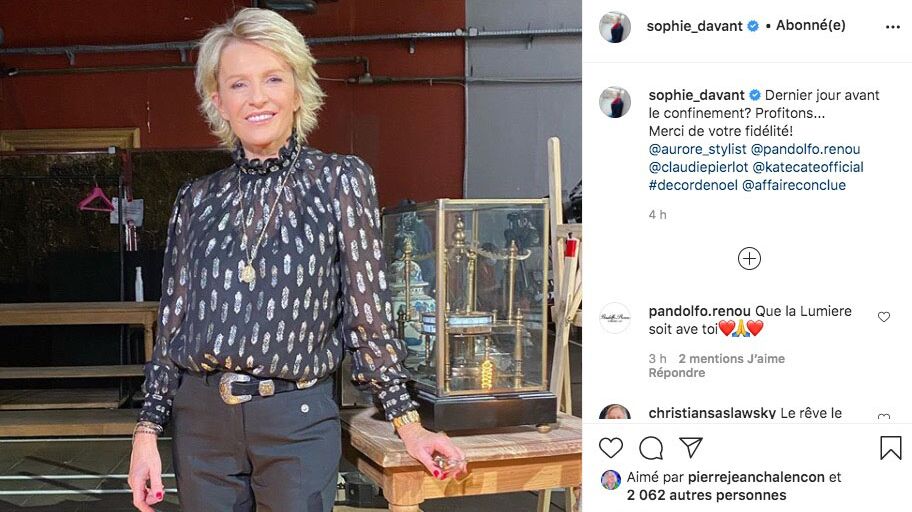Click sophie_davant username in the header
Image resolution: width=912 pixels, height=512 pixels.
pos(694,26)
